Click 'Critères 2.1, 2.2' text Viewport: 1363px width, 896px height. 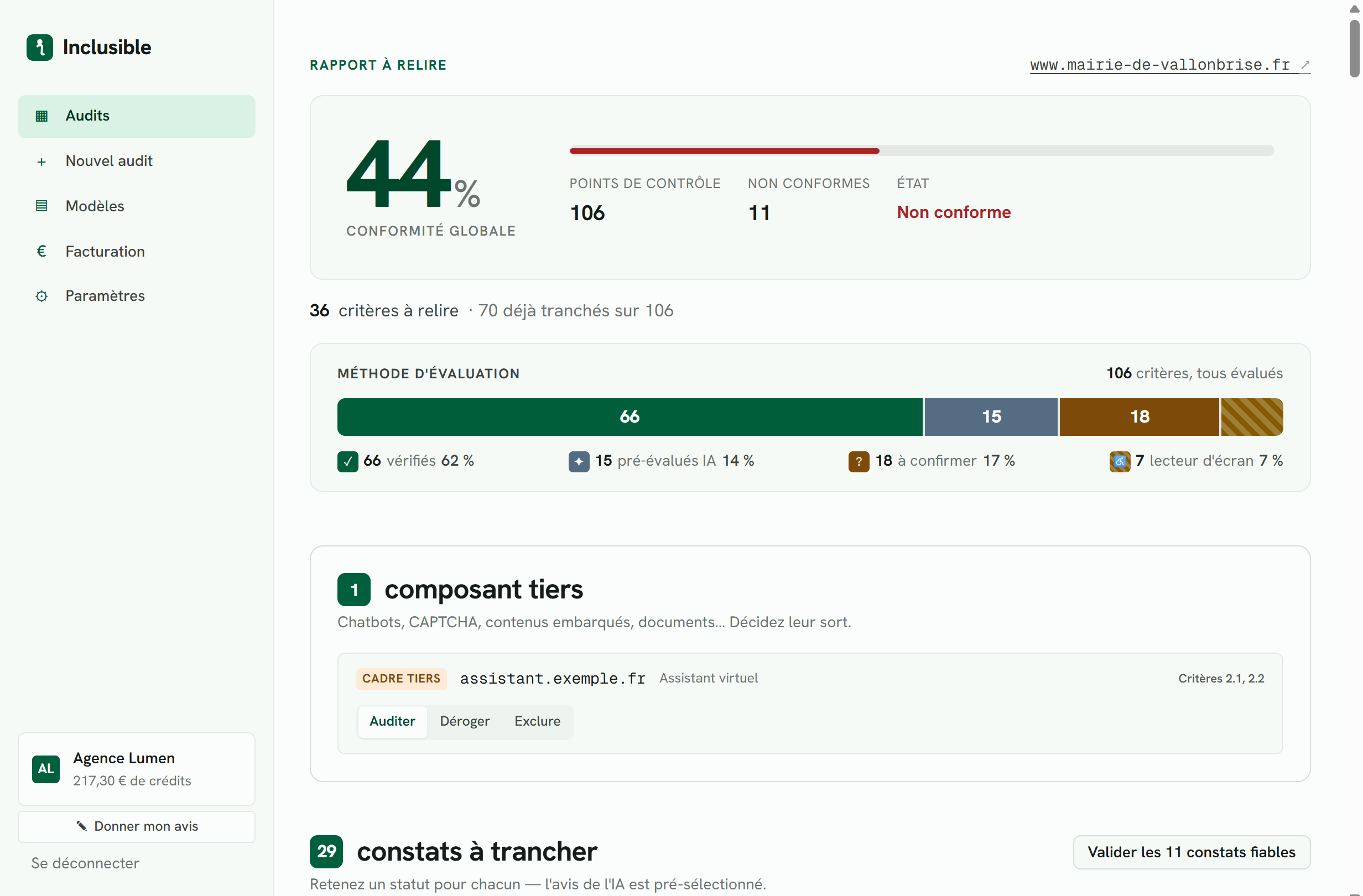pos(1221,679)
